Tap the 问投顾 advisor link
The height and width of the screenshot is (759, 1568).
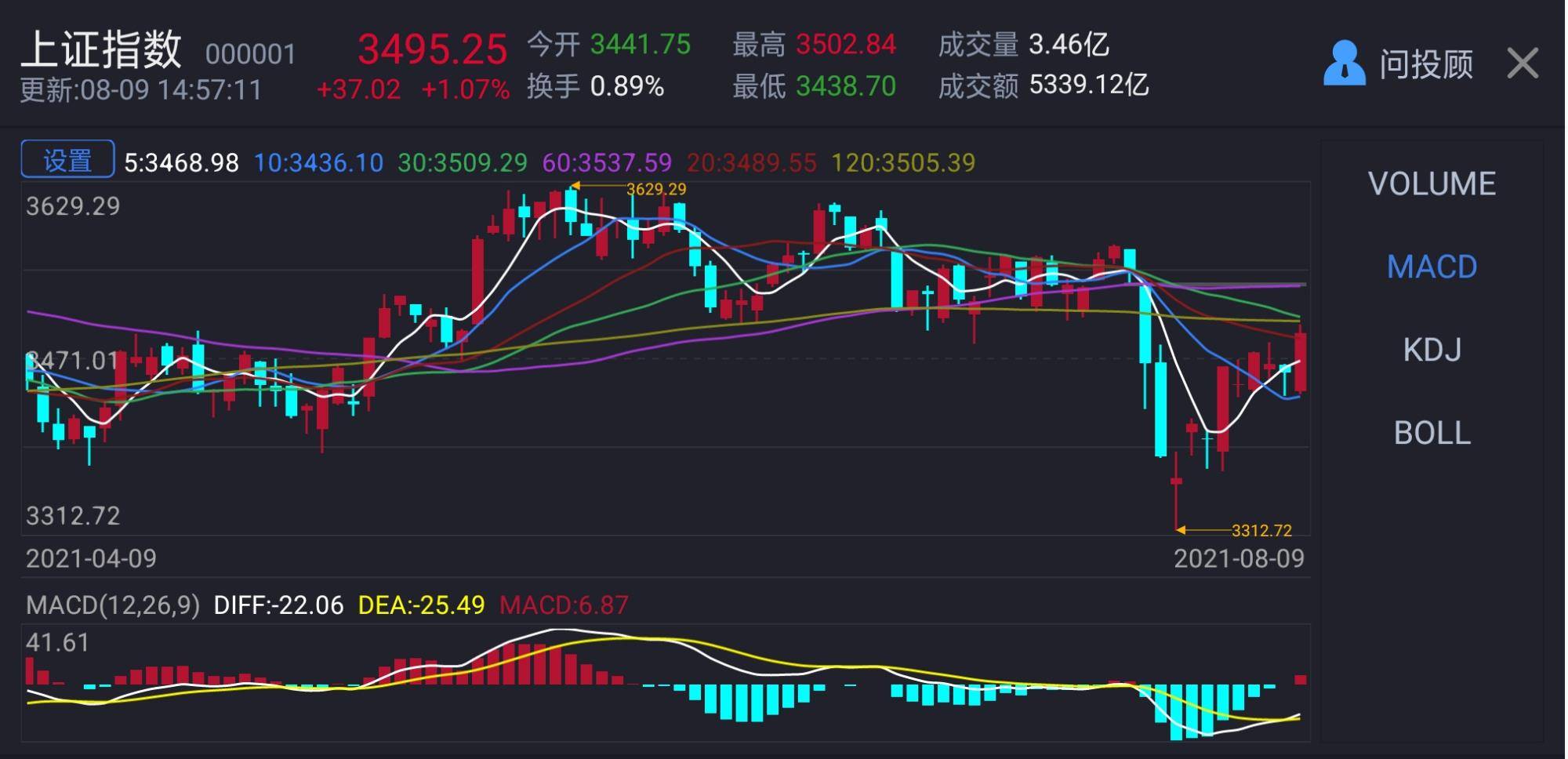coord(1425,64)
